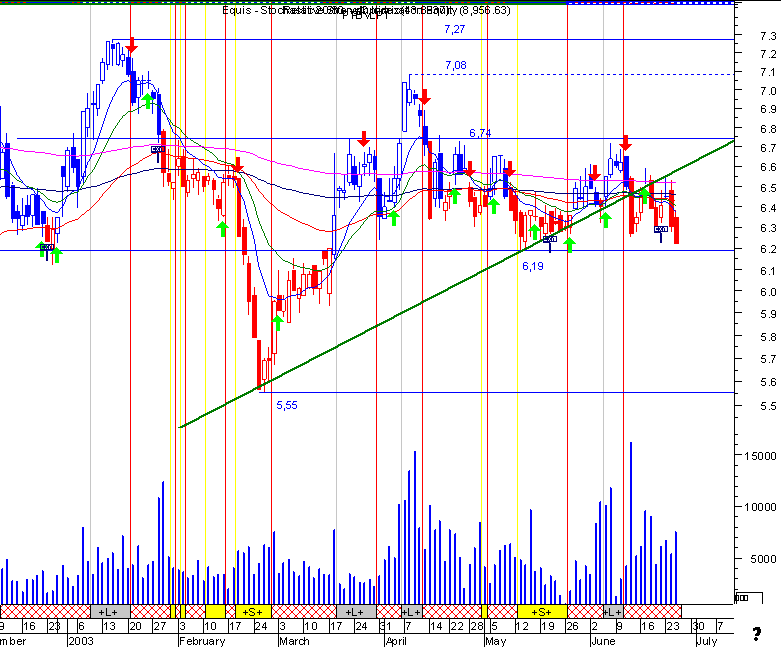Select the March month label
The image size is (781, 647).
[294, 641]
